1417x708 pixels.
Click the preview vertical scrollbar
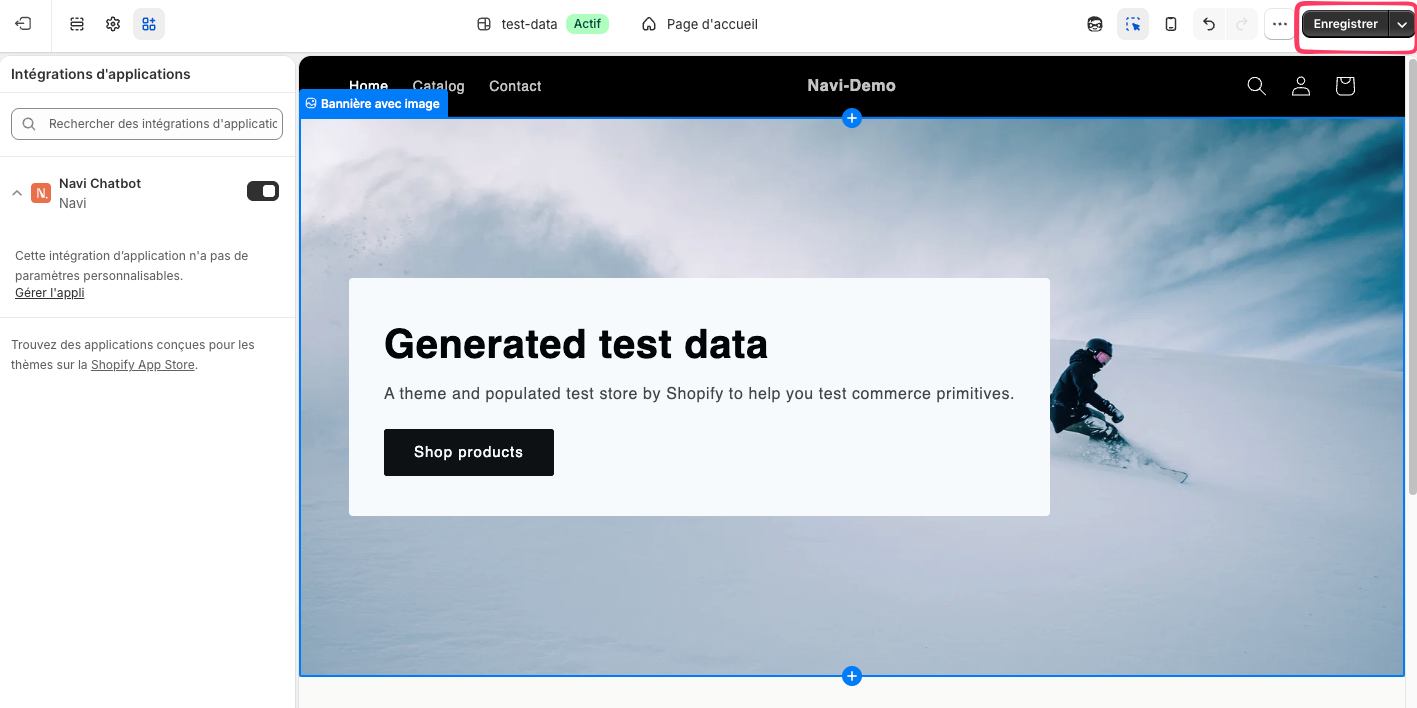(1412, 275)
